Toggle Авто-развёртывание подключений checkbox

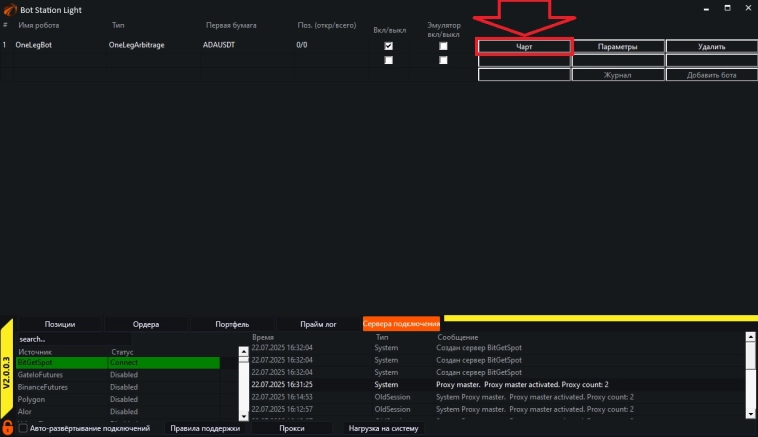[23, 428]
